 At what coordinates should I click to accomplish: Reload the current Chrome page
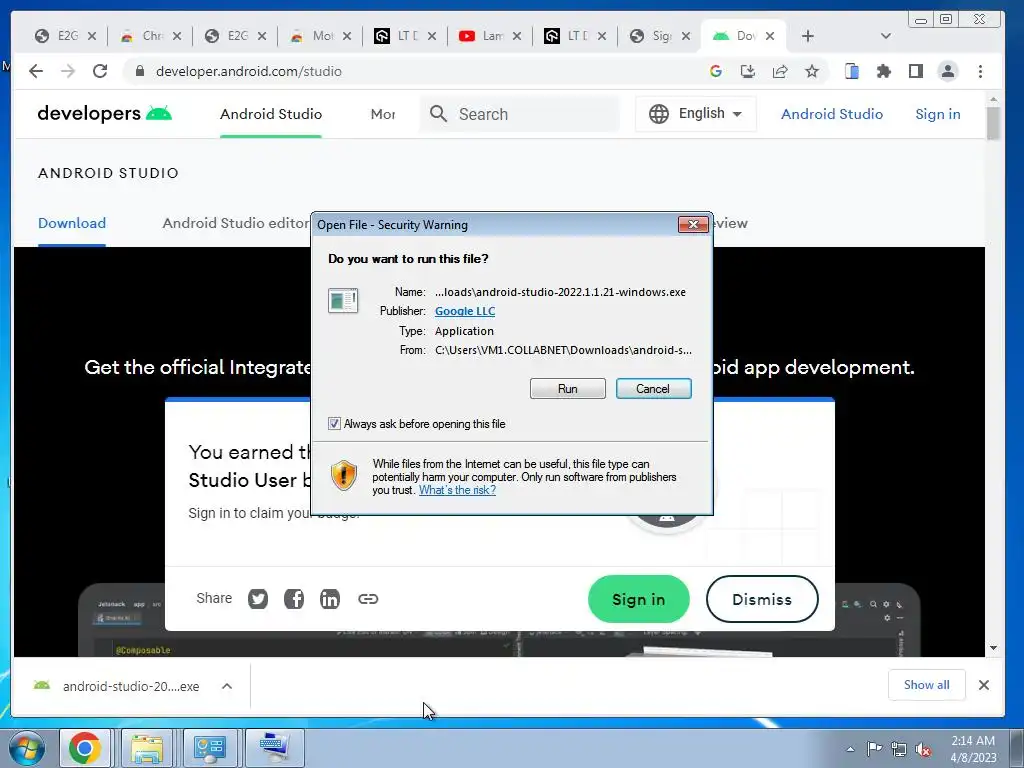[100, 71]
